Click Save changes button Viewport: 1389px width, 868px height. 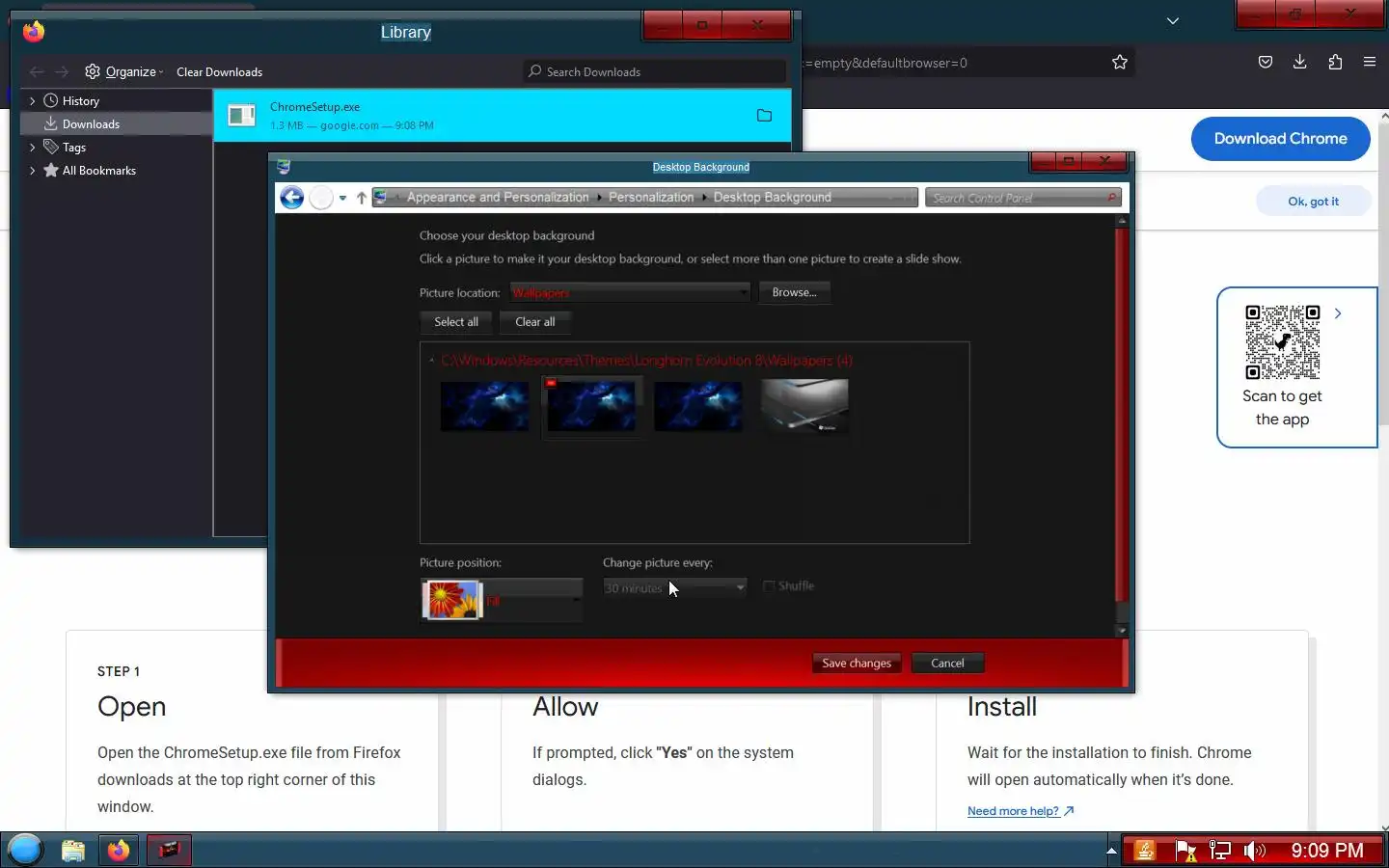[857, 663]
